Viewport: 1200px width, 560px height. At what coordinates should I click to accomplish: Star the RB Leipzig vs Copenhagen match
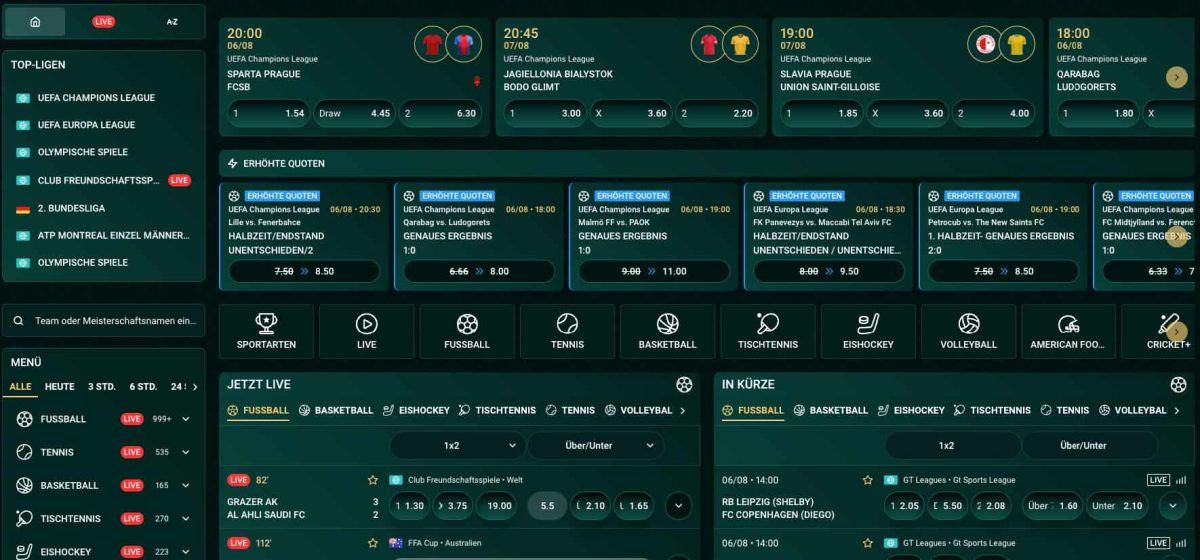tap(868, 480)
